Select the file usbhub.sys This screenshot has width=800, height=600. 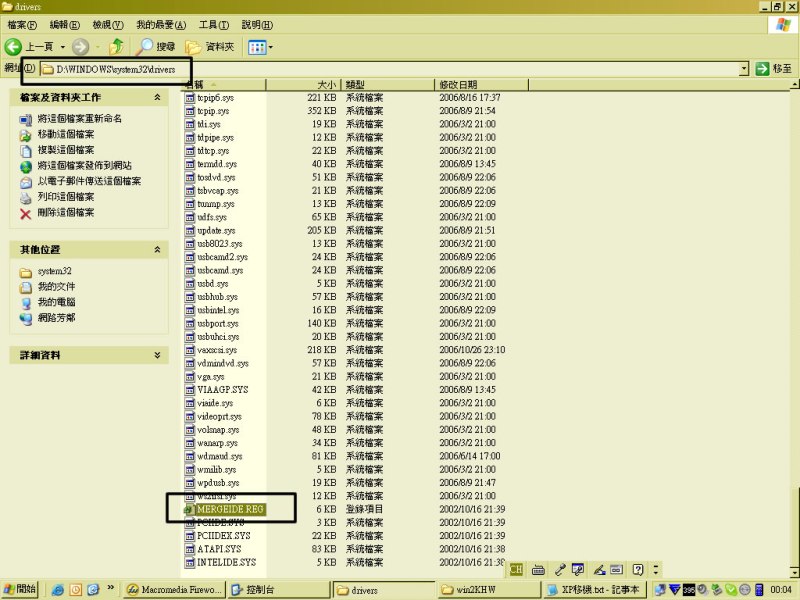point(217,297)
